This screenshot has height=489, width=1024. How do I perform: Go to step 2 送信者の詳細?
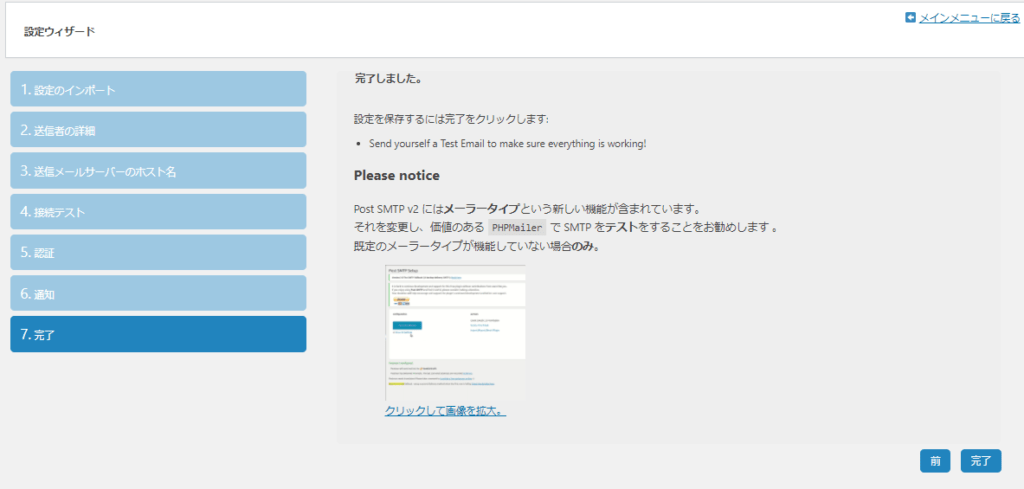coord(158,130)
